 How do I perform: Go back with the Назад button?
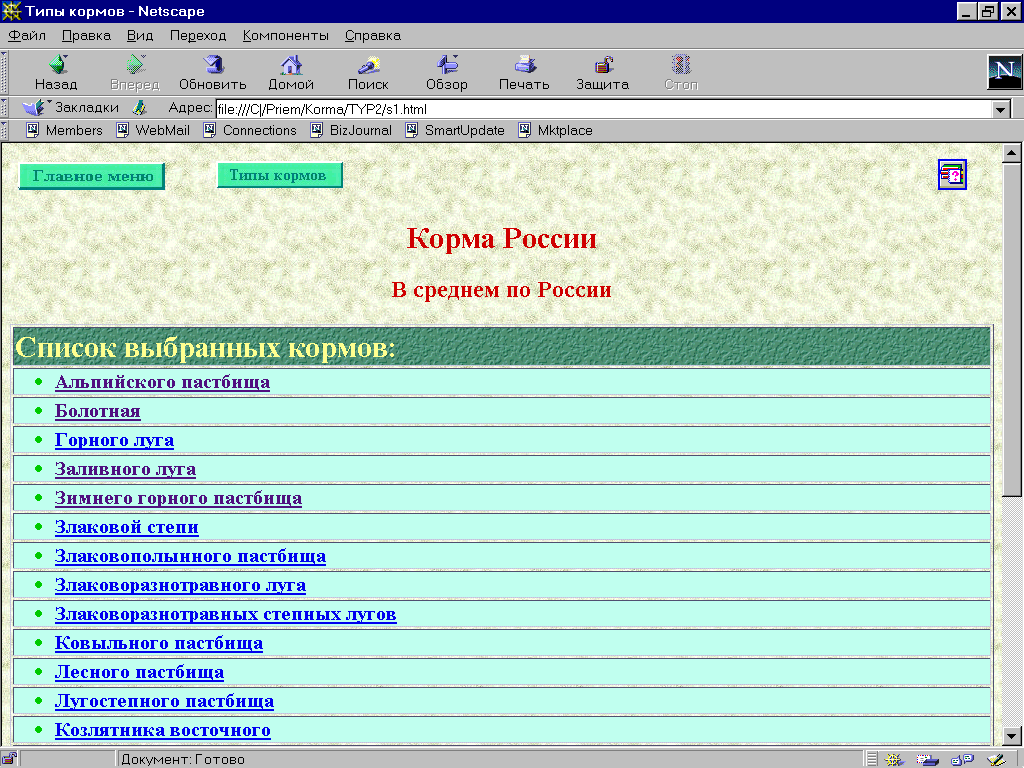(x=57, y=72)
